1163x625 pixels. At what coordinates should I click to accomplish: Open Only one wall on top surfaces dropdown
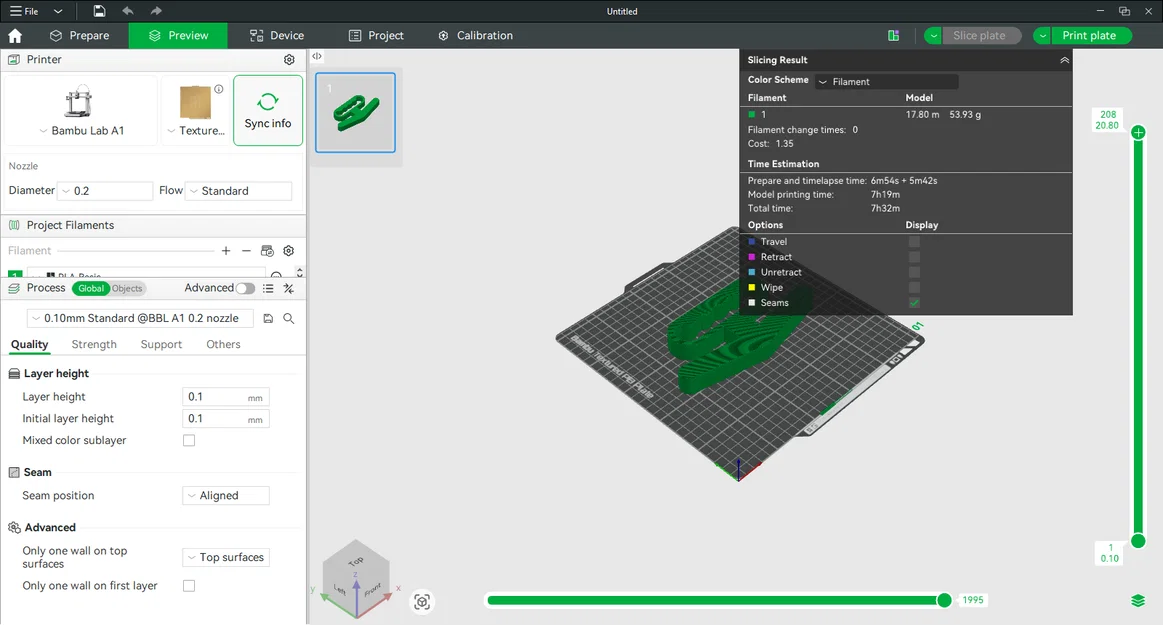coord(225,557)
